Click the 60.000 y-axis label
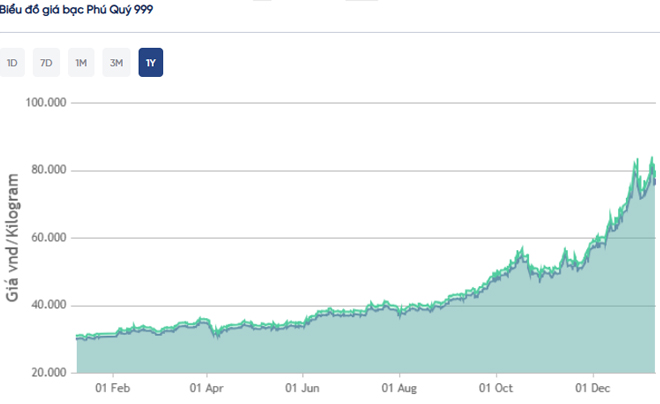Screen dimensions: 660x404 47,238
